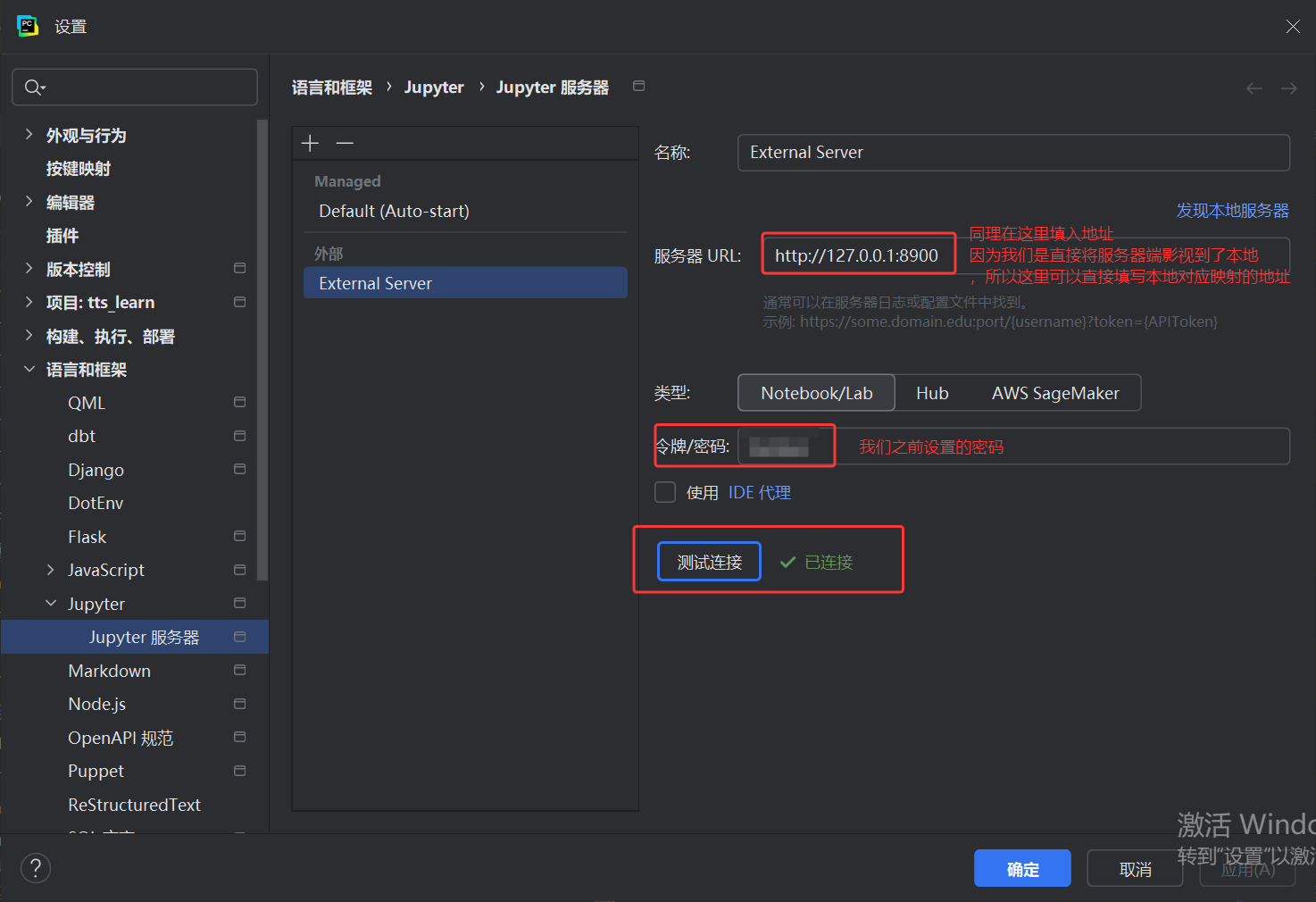Enable the 使用 IDE 代理 checkbox

tap(665, 492)
